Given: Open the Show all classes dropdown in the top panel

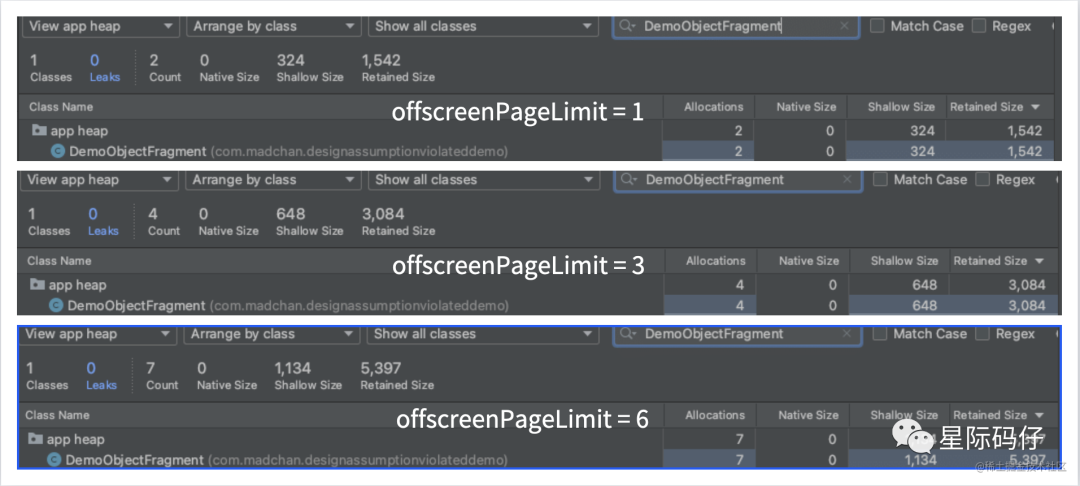Looking at the screenshot, I should [x=483, y=27].
